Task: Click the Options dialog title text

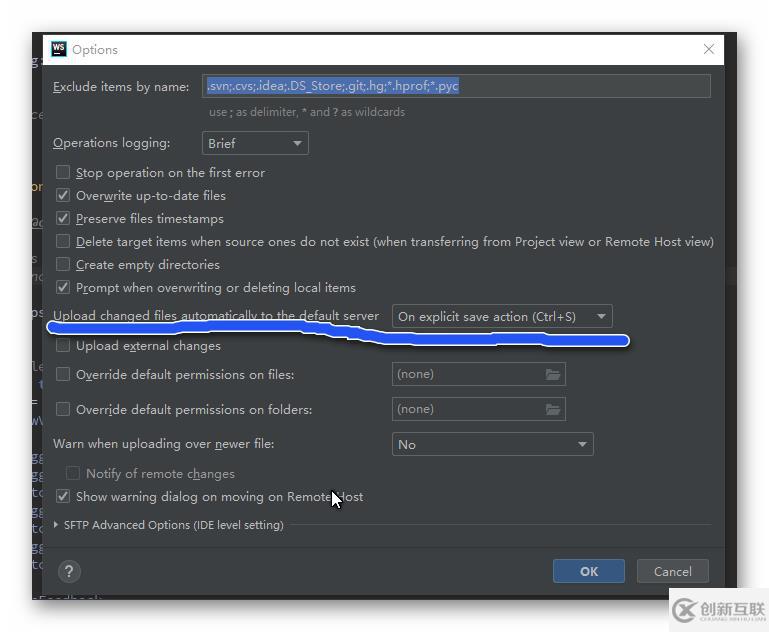Action: pos(95,50)
